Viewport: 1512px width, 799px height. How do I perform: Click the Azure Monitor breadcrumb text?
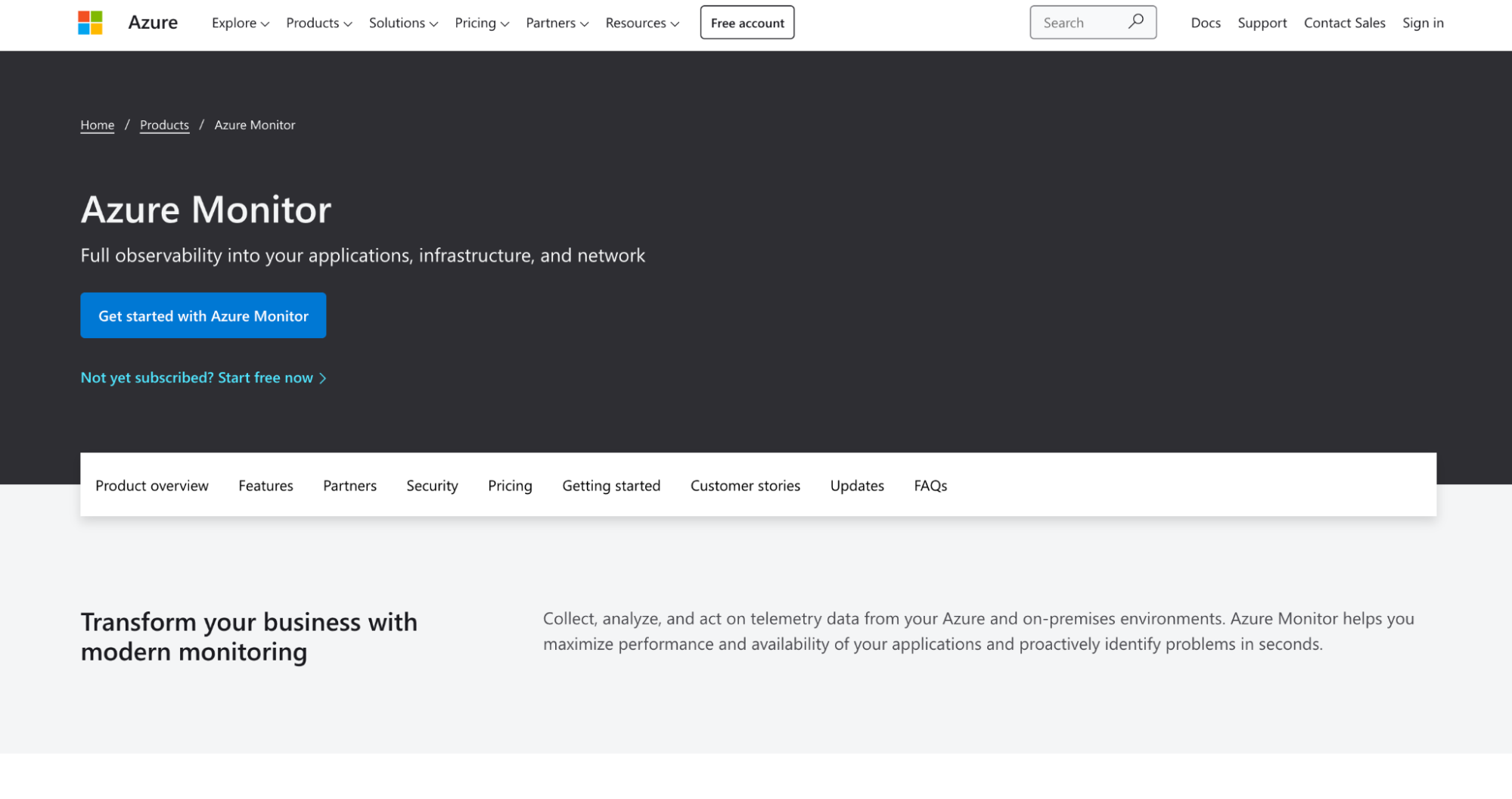tap(255, 125)
